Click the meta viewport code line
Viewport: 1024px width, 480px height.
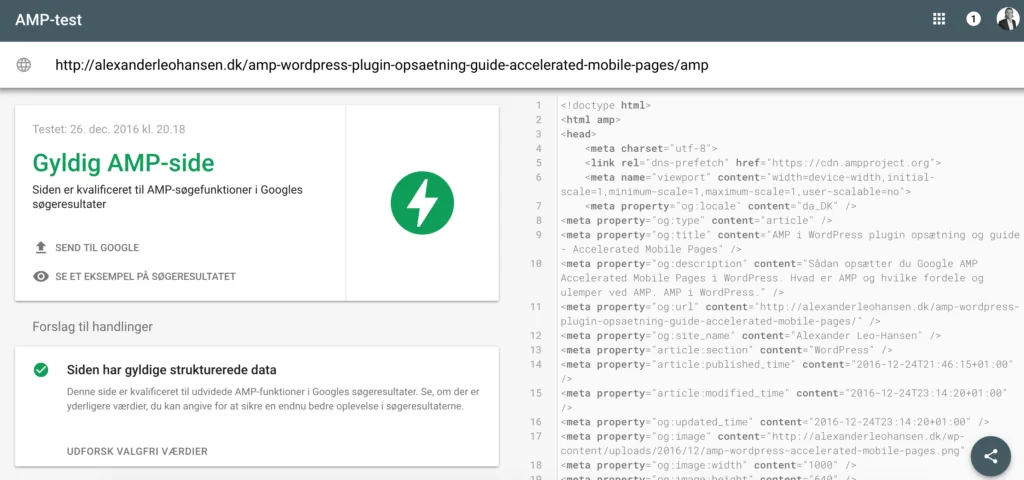click(x=748, y=185)
